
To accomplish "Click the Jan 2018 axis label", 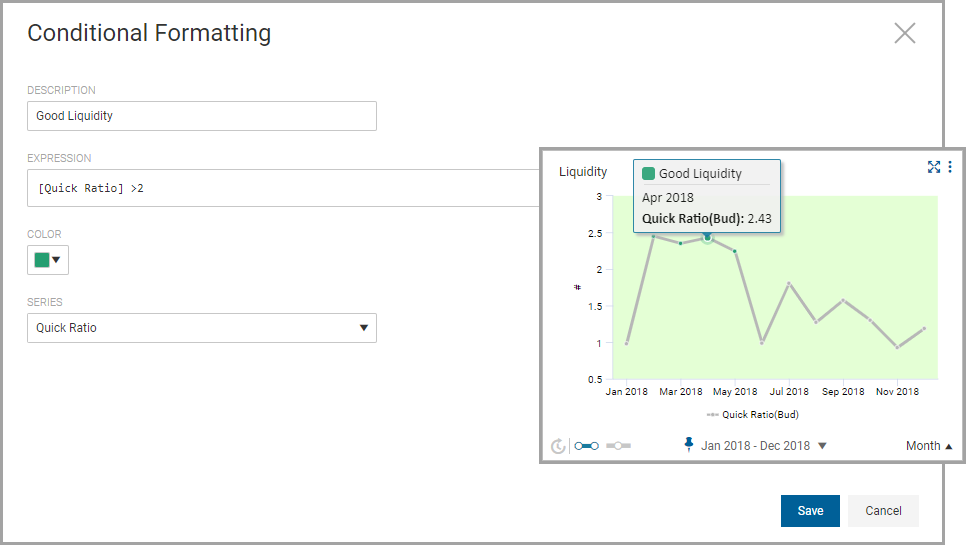I will click(x=627, y=391).
